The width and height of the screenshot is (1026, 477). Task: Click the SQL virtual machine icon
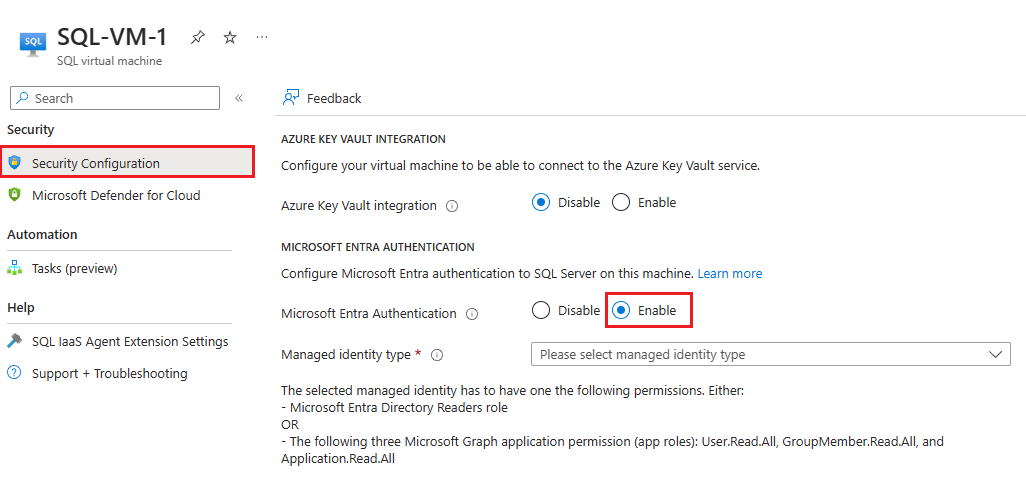[33, 42]
